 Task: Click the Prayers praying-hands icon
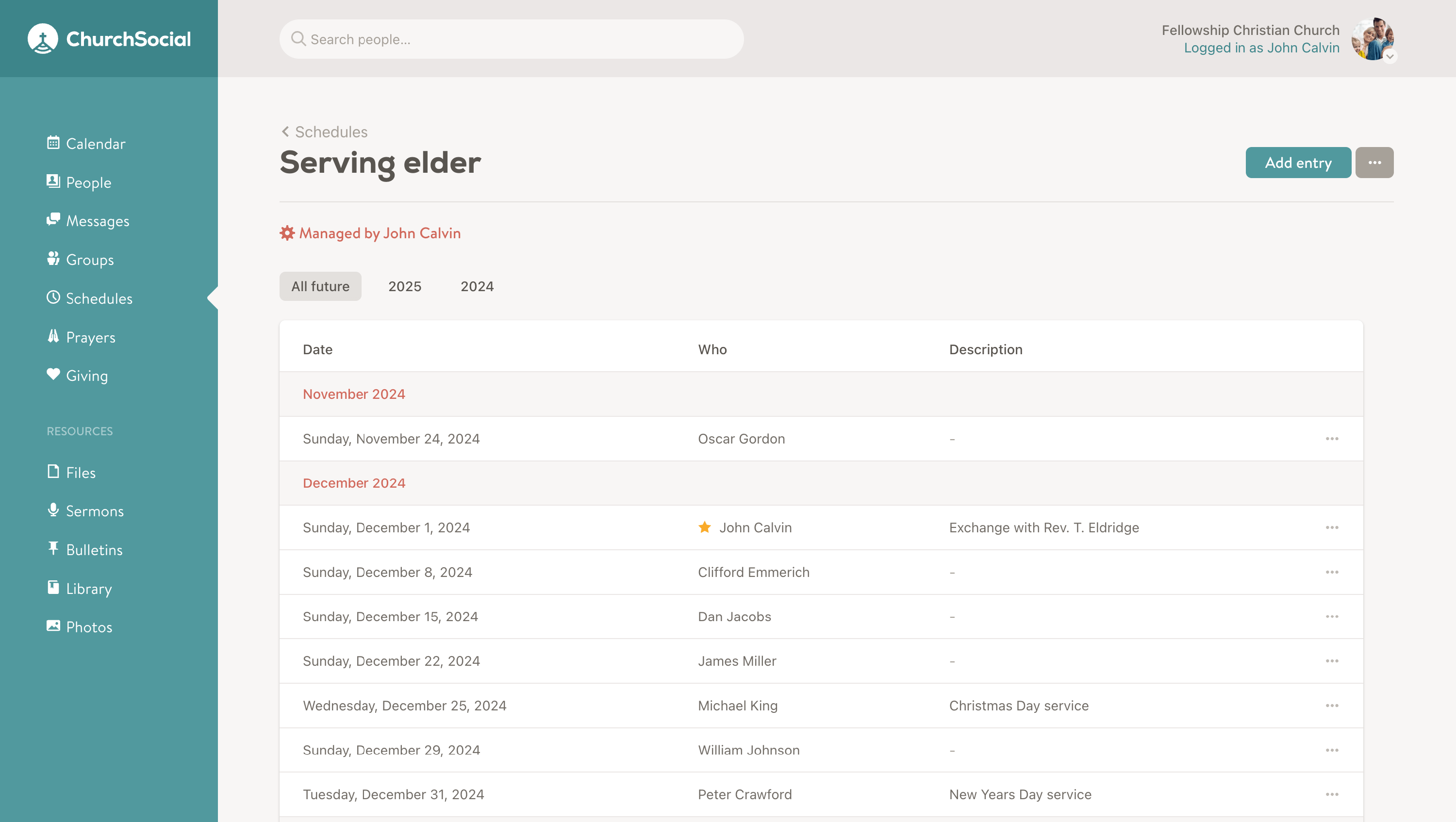53,336
